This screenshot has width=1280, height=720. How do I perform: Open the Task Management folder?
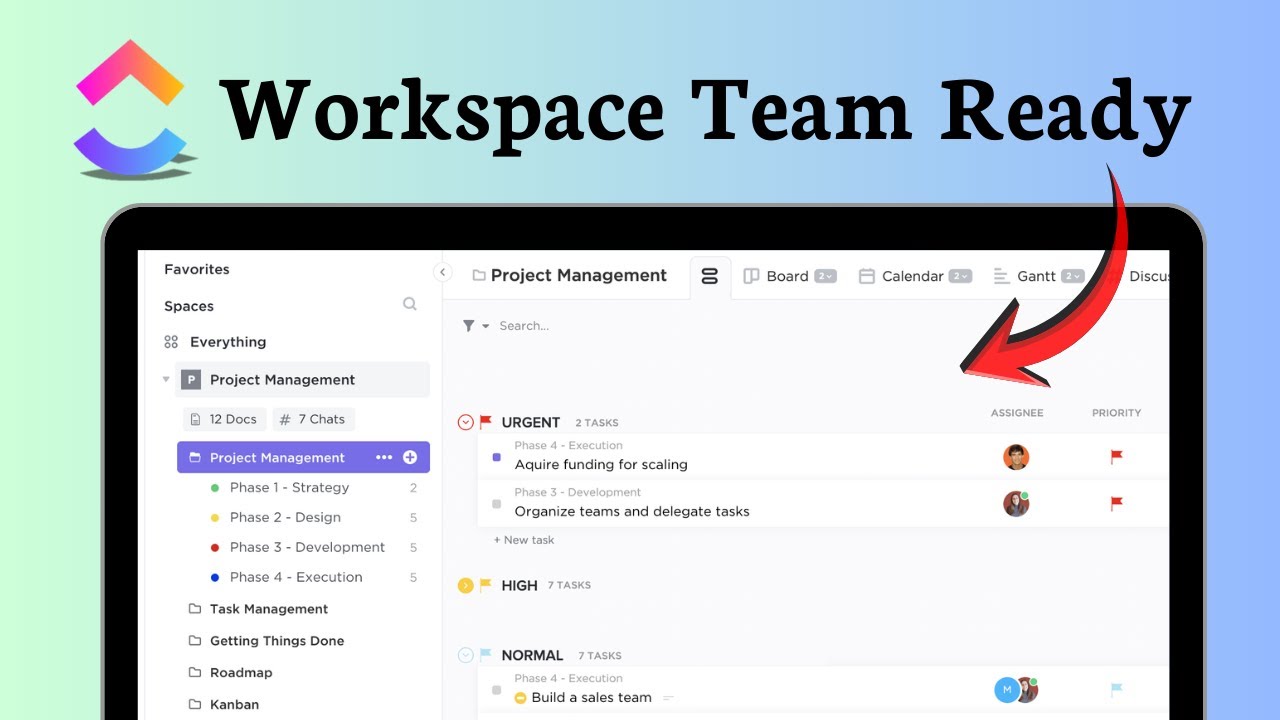269,609
